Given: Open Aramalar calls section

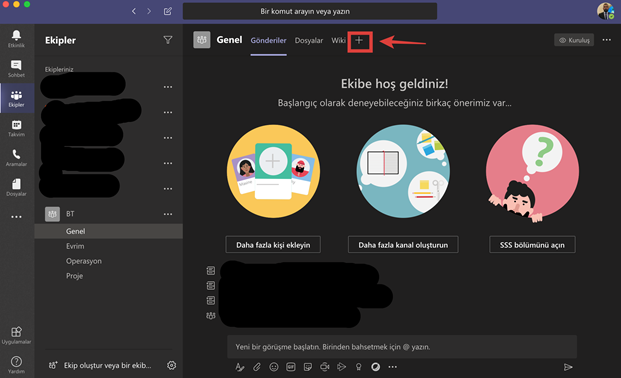Looking at the screenshot, I should (16, 158).
